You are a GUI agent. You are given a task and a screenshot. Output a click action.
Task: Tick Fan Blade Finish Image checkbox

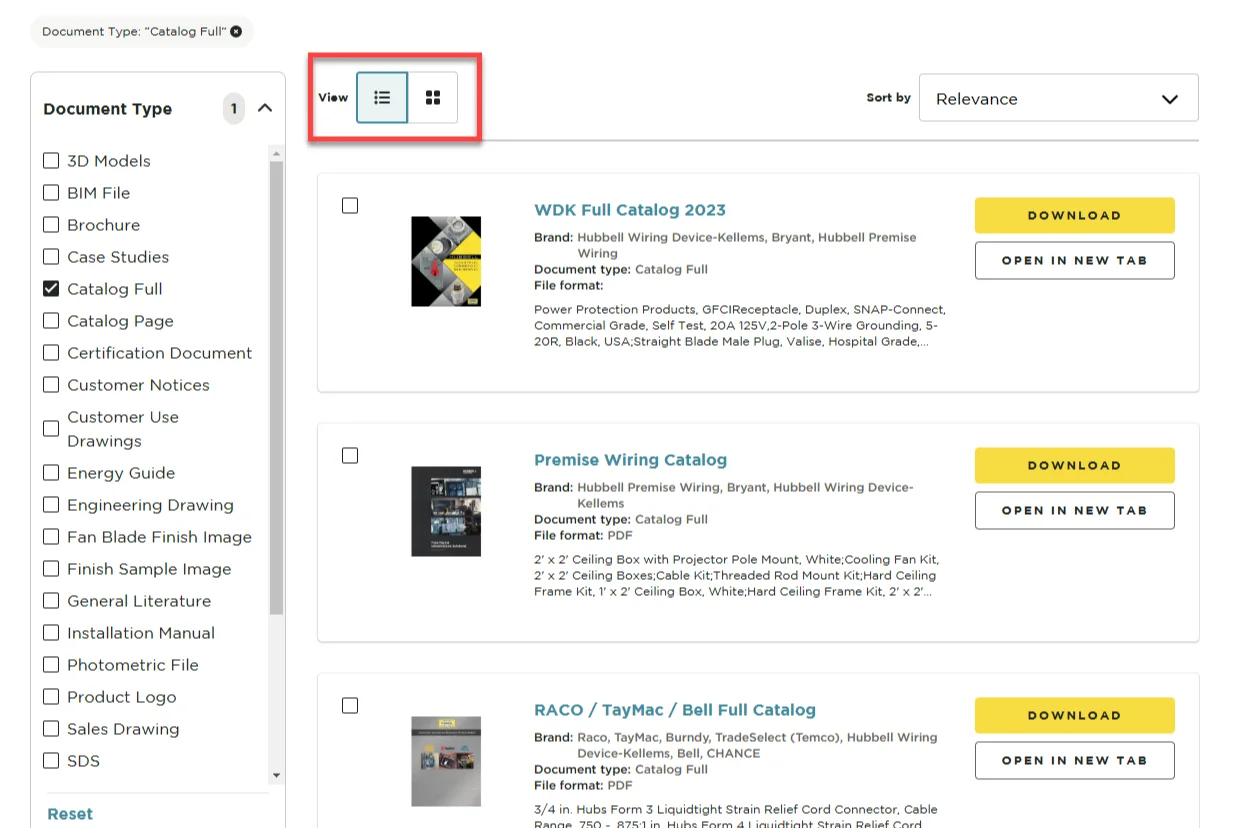click(x=51, y=537)
